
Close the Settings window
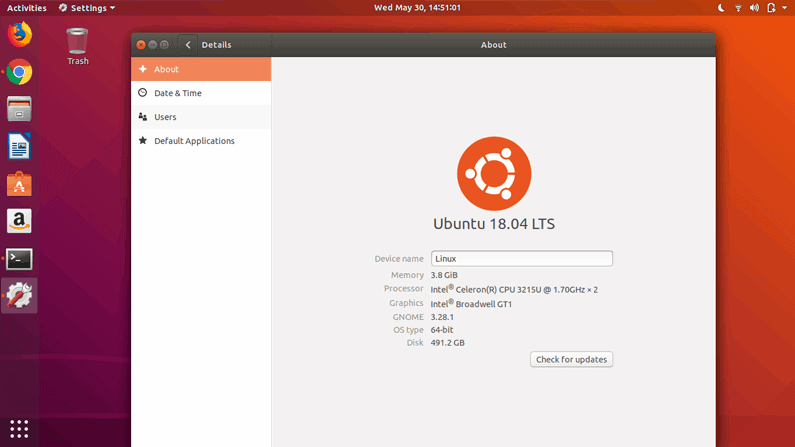(141, 45)
